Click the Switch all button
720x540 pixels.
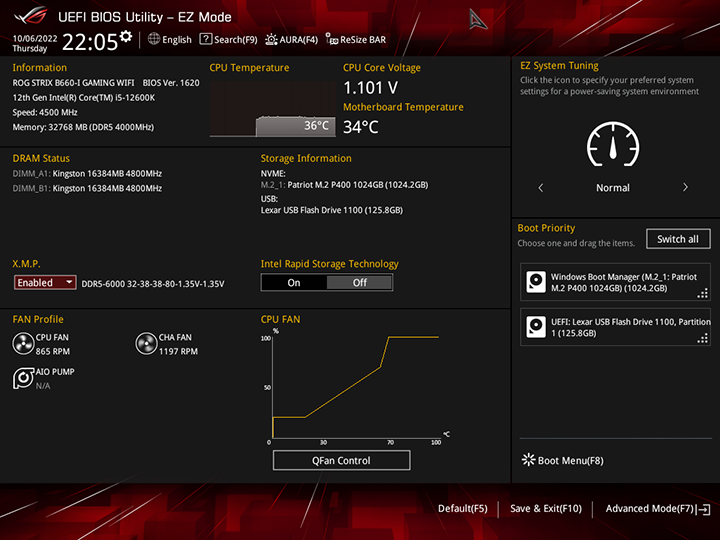point(678,239)
